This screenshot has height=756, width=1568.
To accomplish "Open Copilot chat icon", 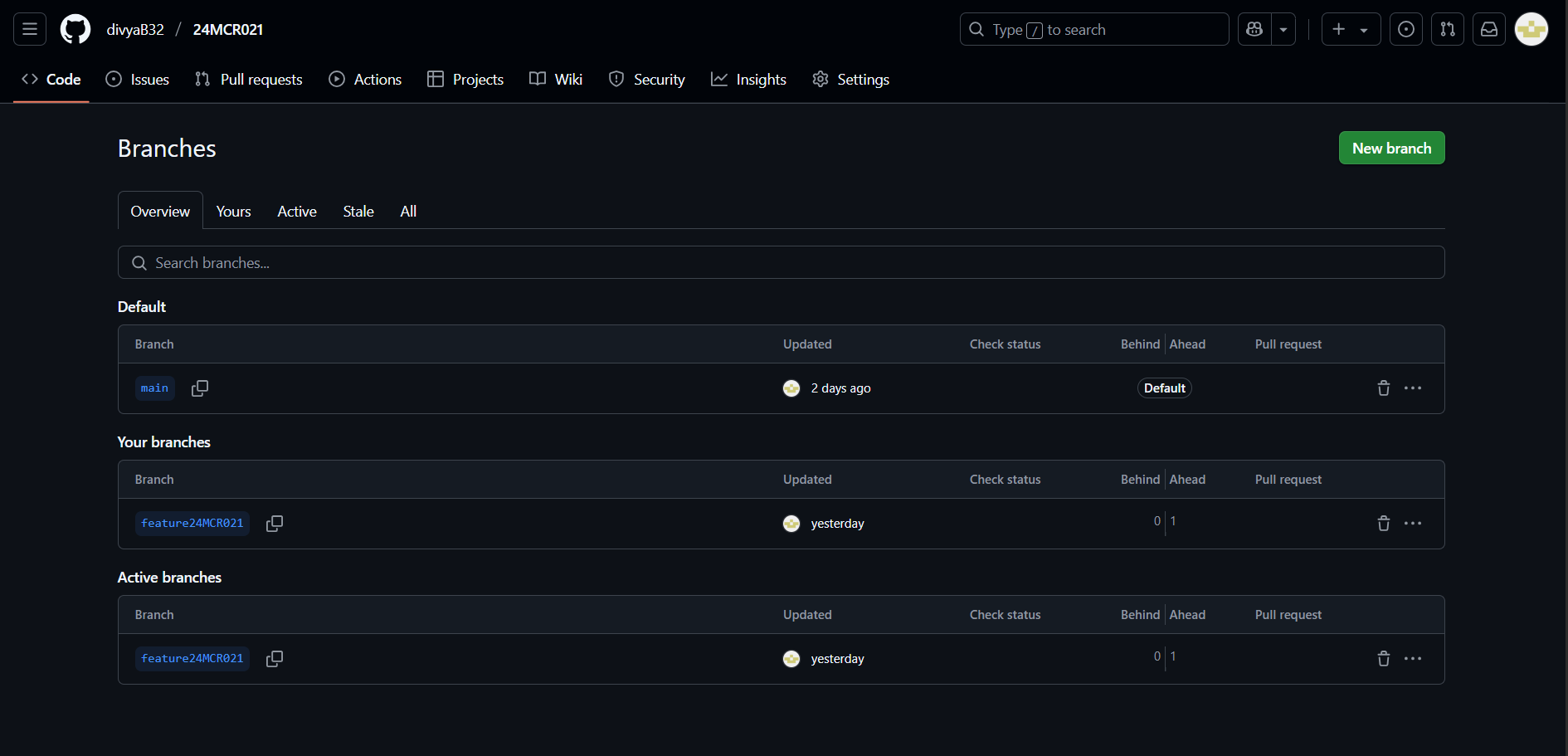I will [1254, 30].
